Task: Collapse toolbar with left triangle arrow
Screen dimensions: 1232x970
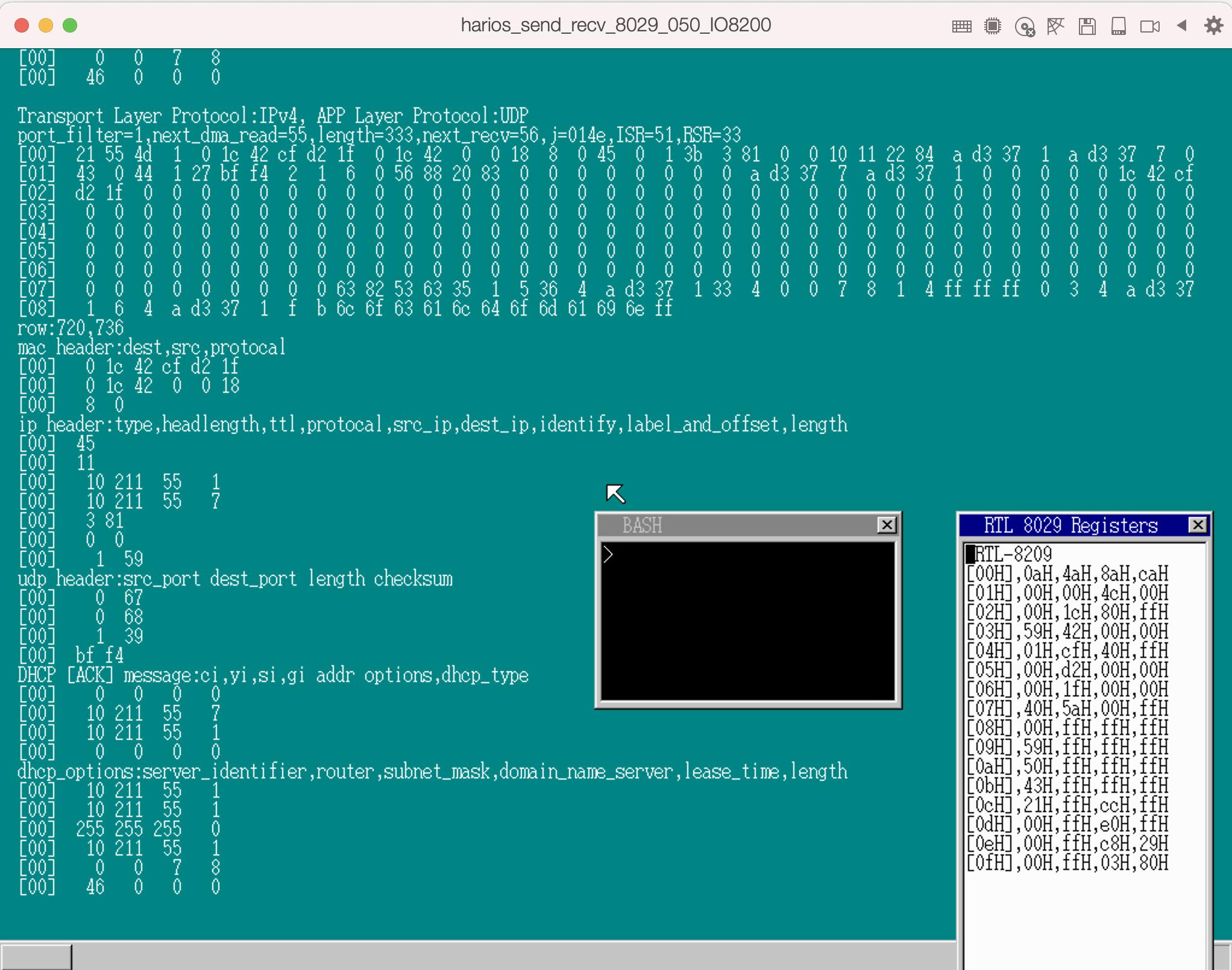Action: pyautogui.click(x=1182, y=25)
